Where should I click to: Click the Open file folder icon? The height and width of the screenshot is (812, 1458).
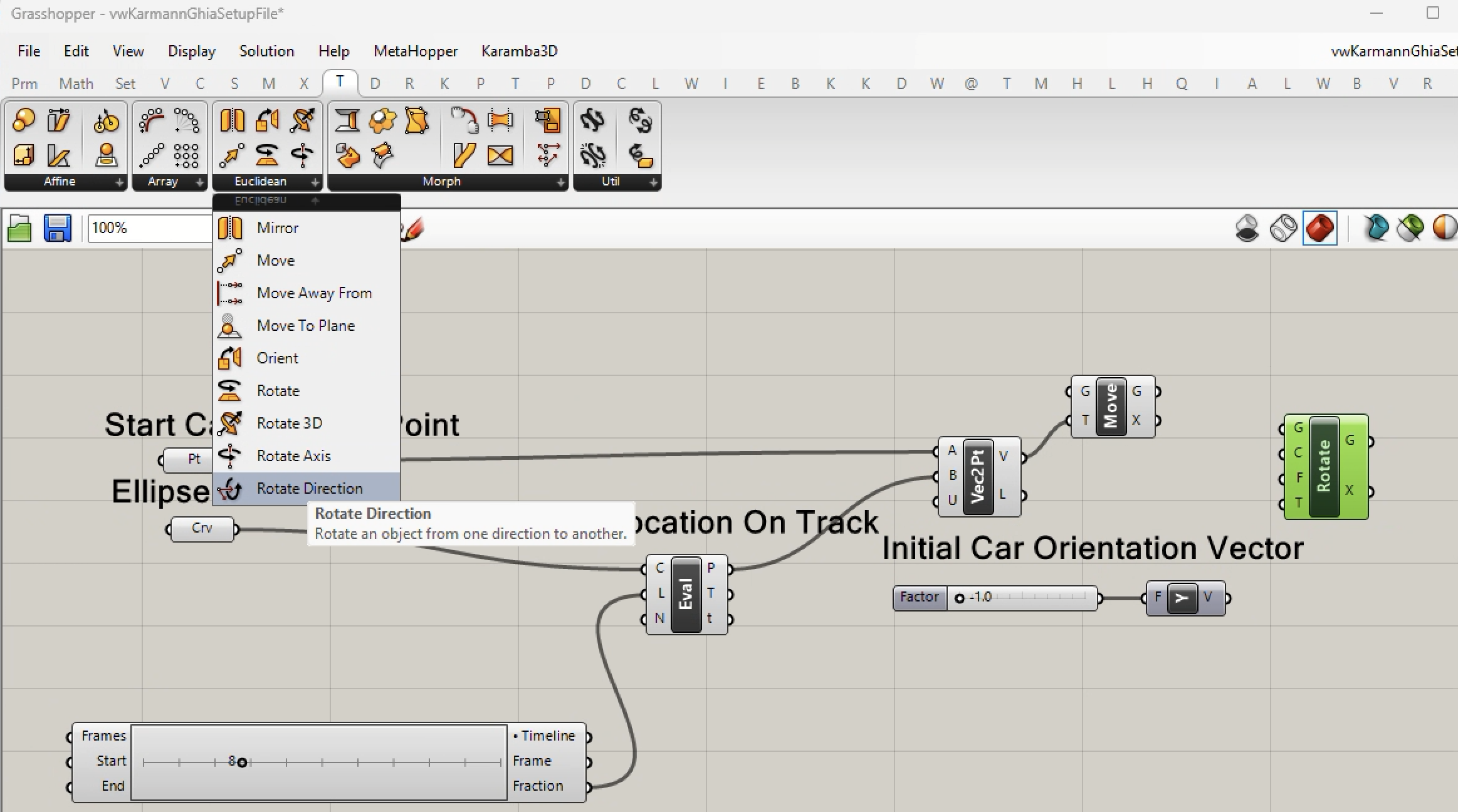coord(19,229)
